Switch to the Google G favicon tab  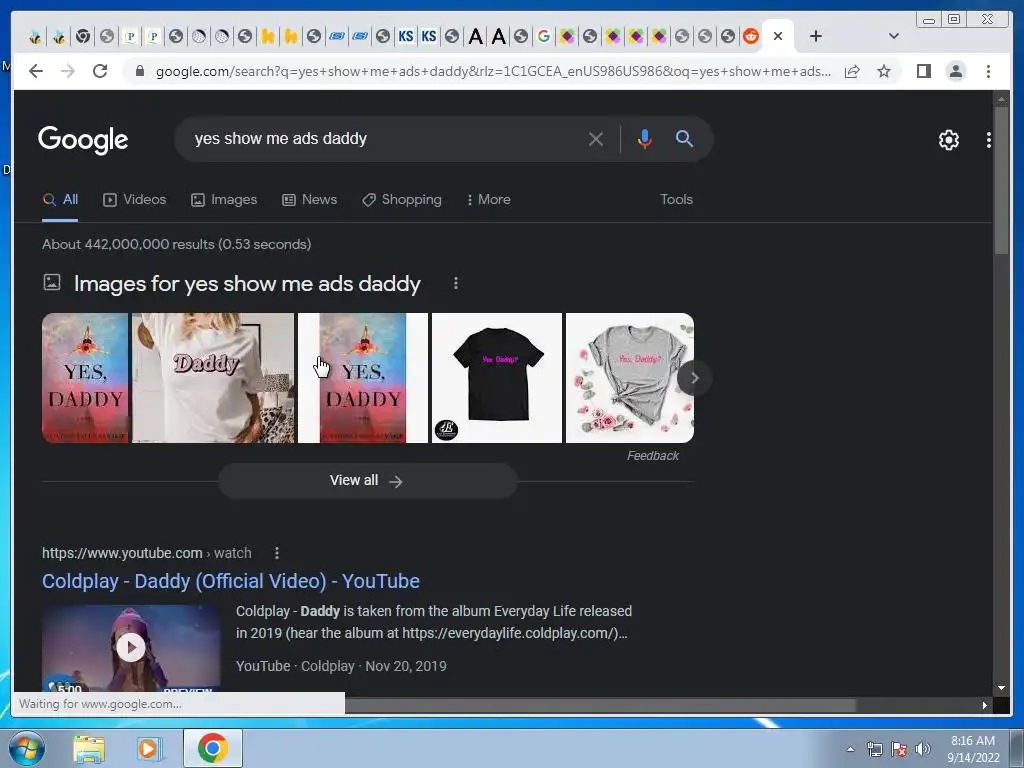[543, 36]
